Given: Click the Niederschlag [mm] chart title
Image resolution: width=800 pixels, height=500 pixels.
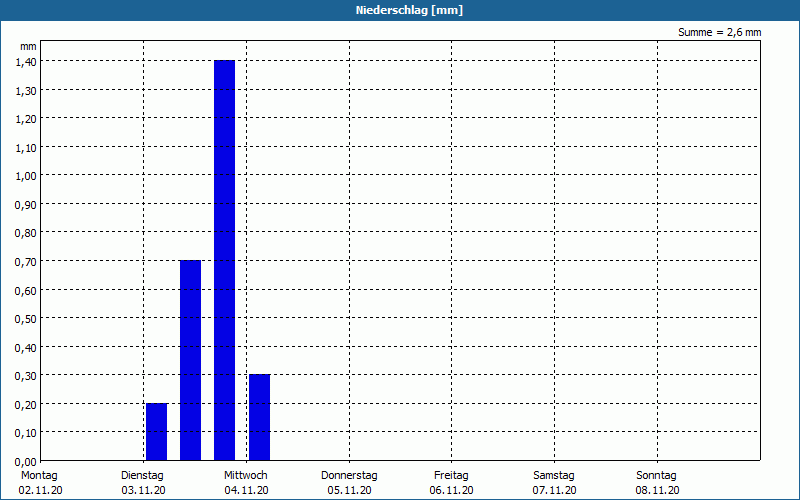Looking at the screenshot, I should [409, 10].
